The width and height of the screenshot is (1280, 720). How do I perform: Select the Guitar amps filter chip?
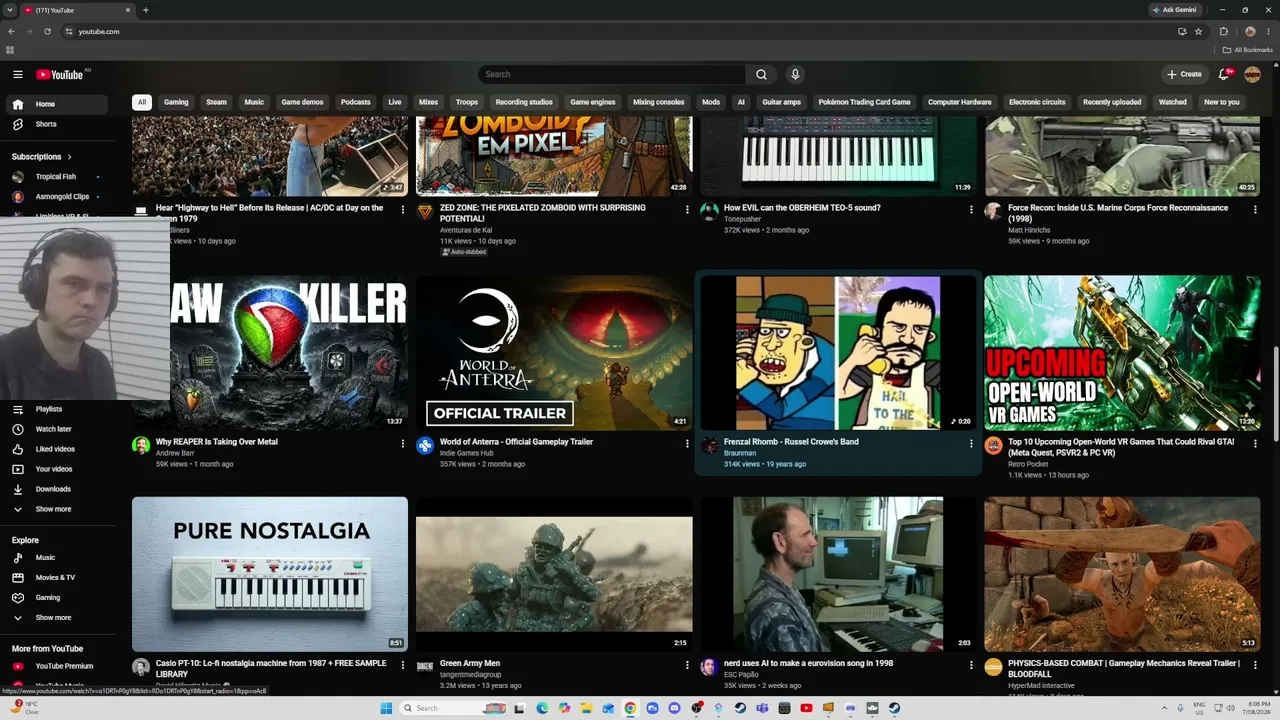[x=781, y=102]
